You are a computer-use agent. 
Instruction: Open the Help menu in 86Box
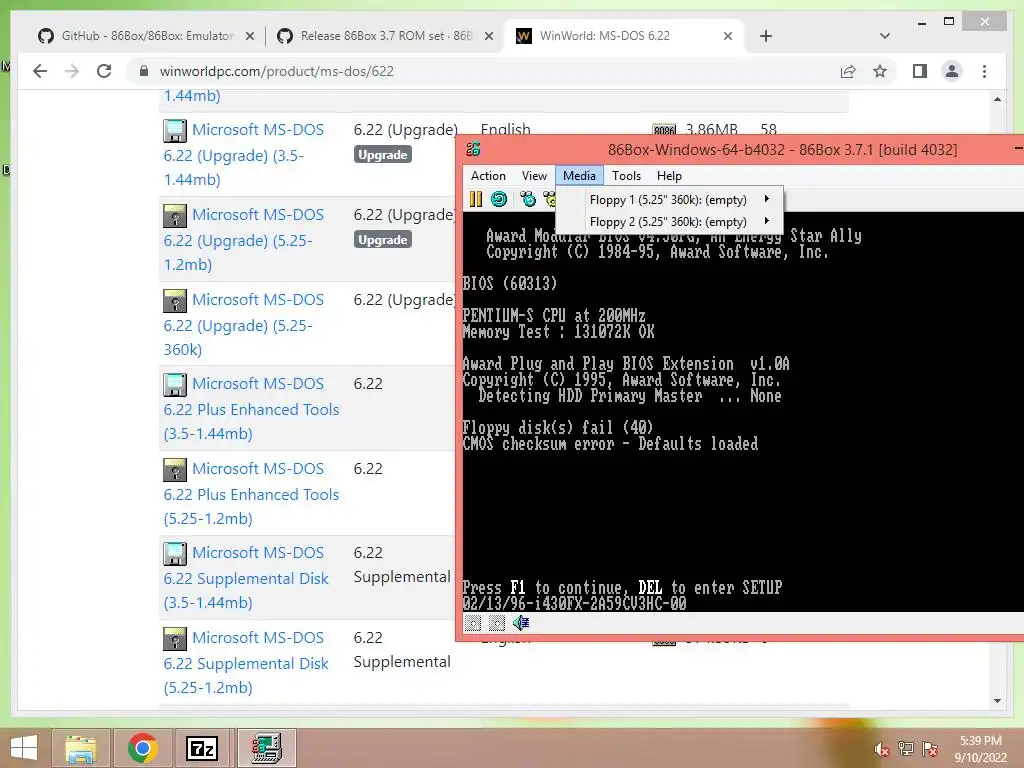(x=669, y=176)
